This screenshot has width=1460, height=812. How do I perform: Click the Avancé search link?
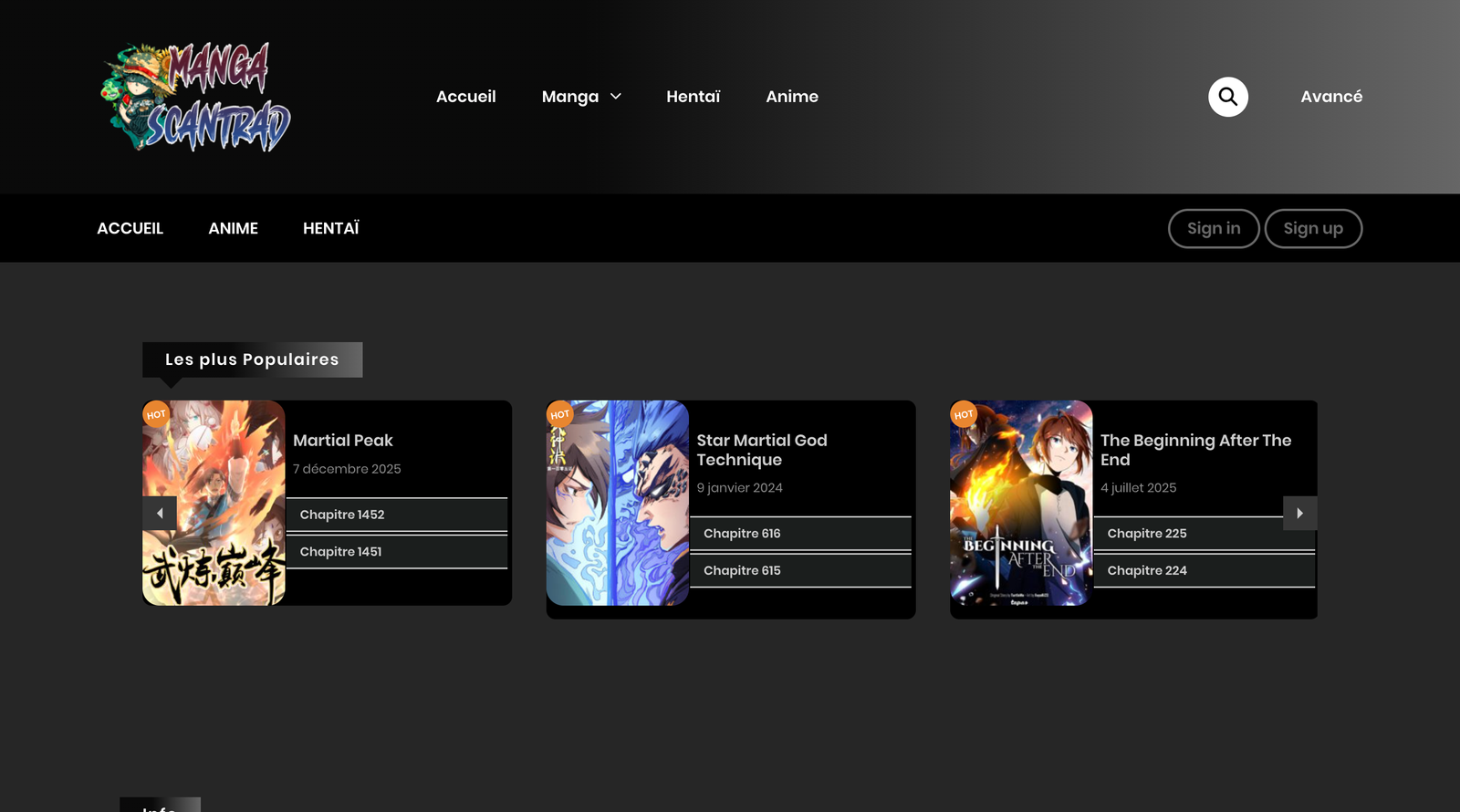pos(1330,97)
